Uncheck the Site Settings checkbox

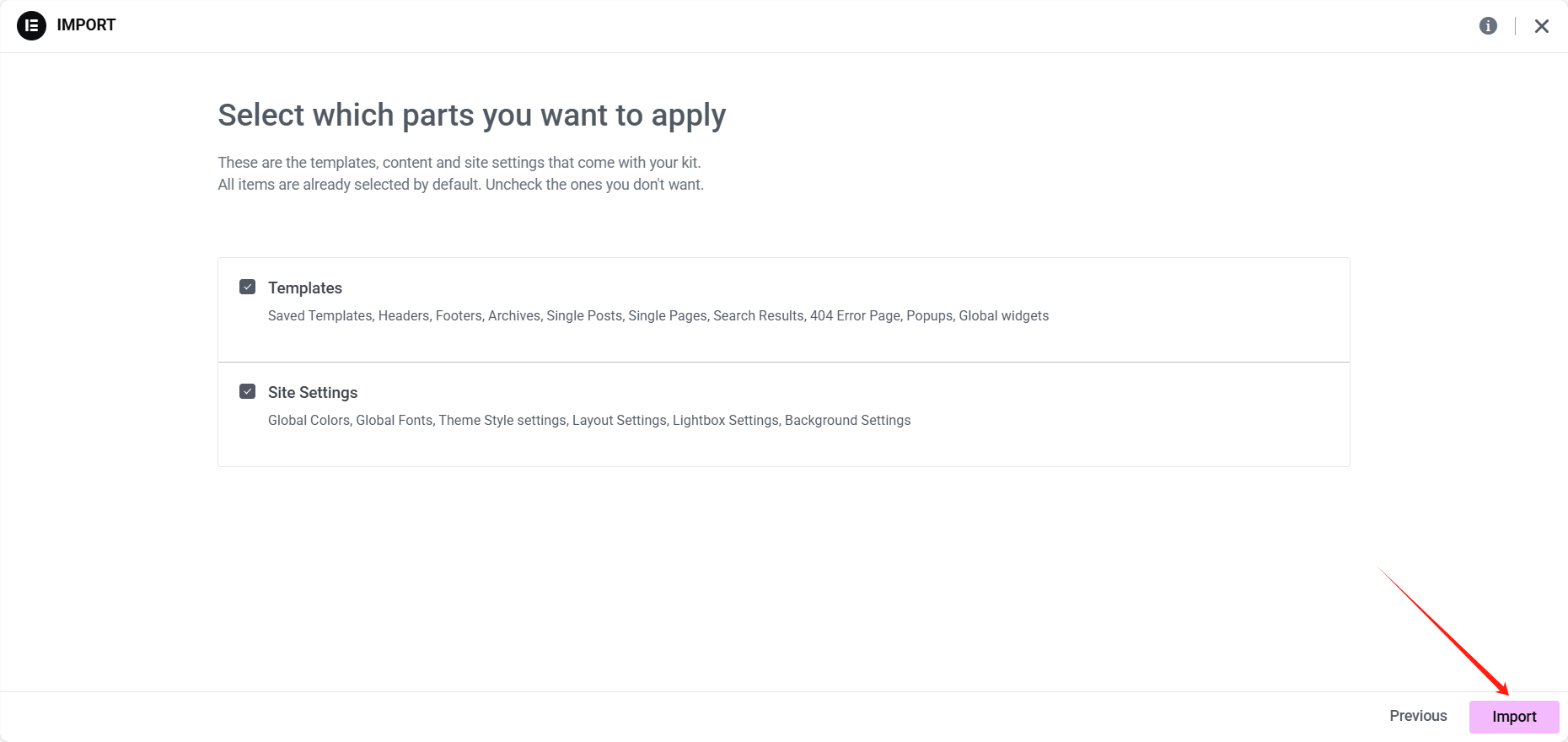pos(248,392)
